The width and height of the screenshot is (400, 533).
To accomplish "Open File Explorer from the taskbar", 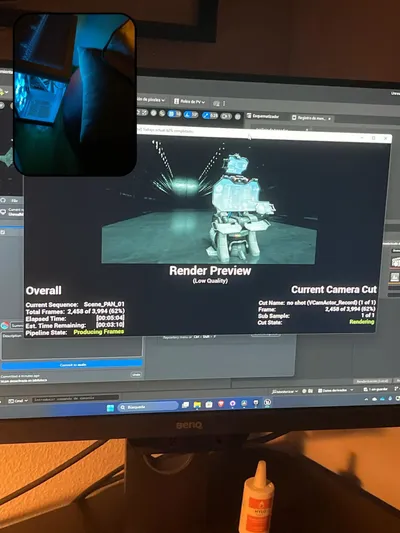I will coord(197,405).
